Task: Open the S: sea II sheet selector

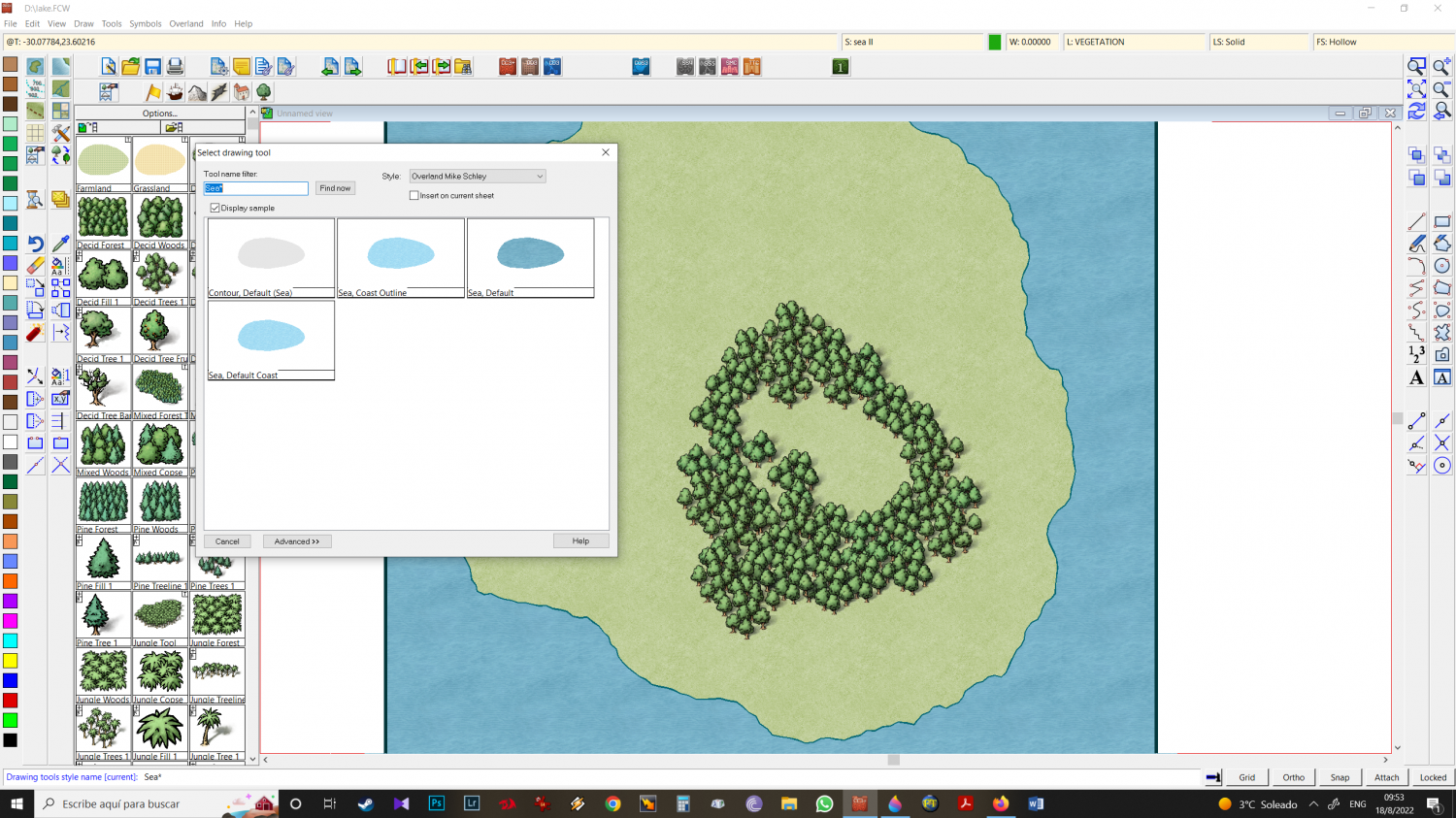Action: click(x=911, y=42)
